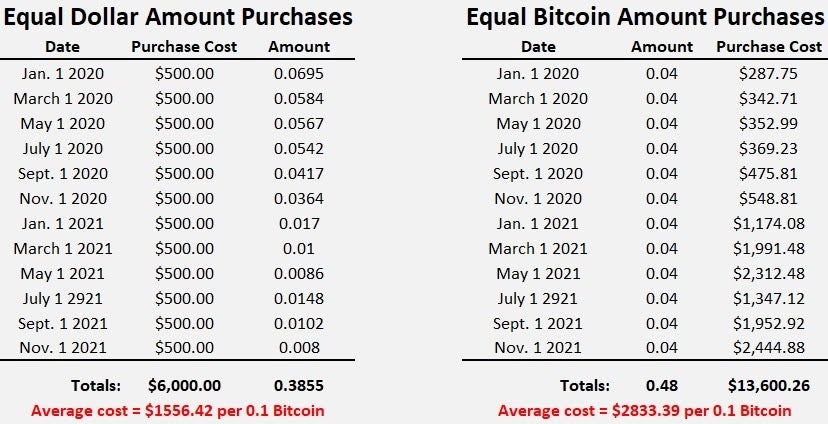Click the $6,000.00 total purchase cost
This screenshot has width=828, height=424.
point(184,385)
